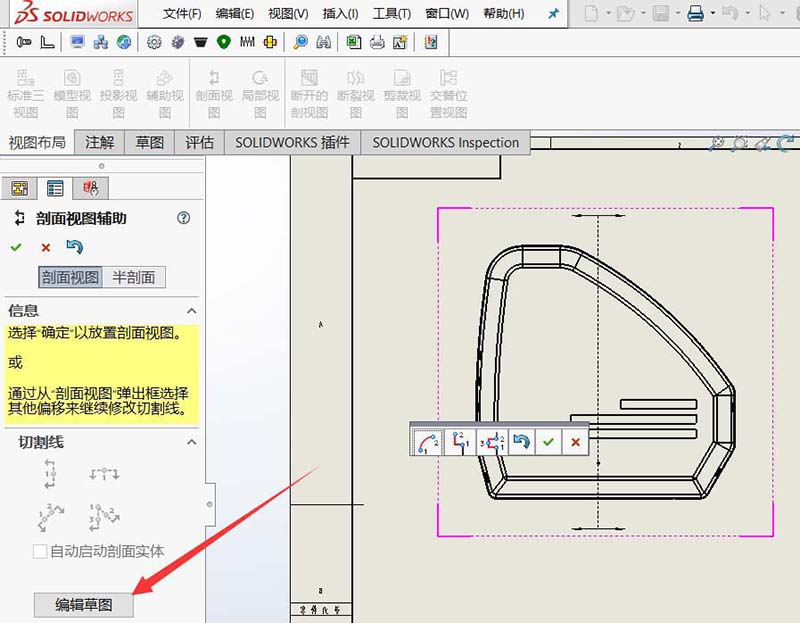
Task: Click the Save disk icon
Action: pyautogui.click(x=661, y=13)
